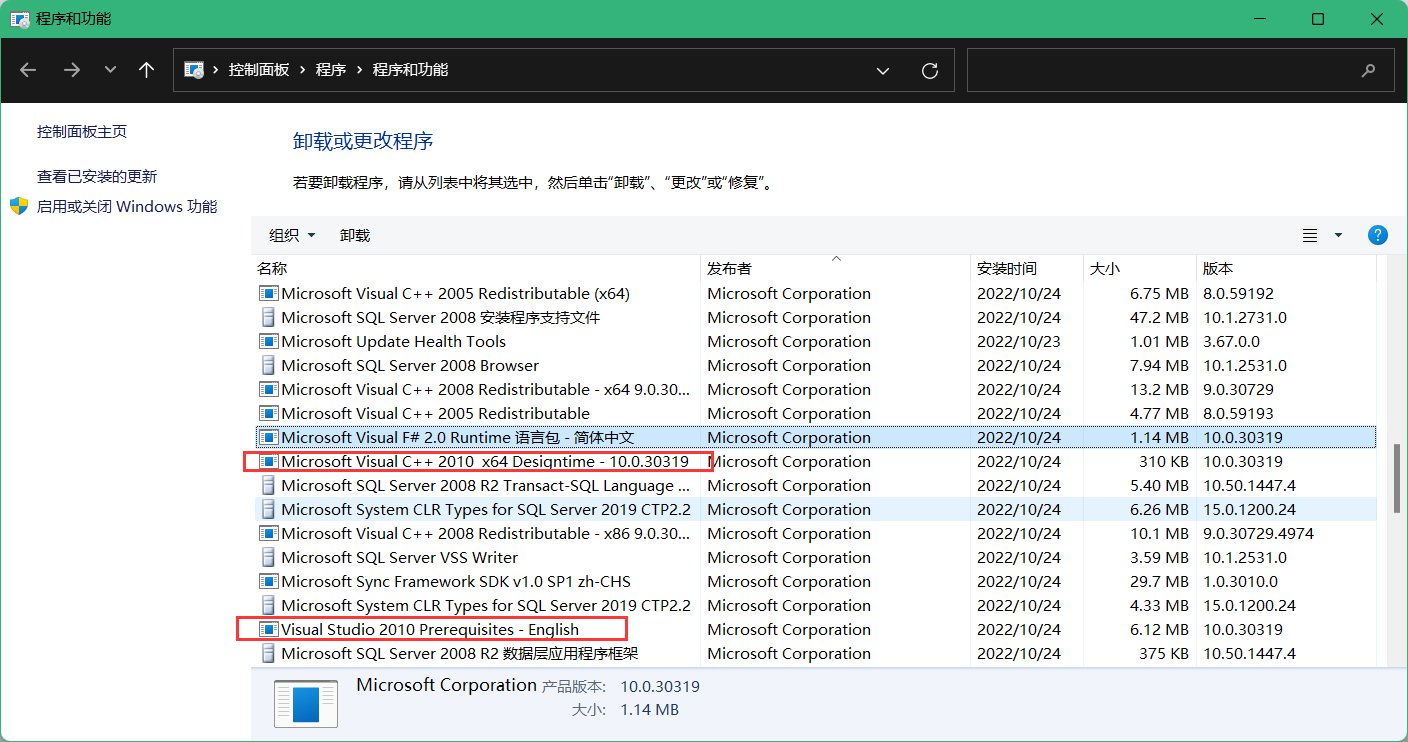Image resolution: width=1408 pixels, height=742 pixels.
Task: Refresh the program list in address bar
Action: (930, 70)
